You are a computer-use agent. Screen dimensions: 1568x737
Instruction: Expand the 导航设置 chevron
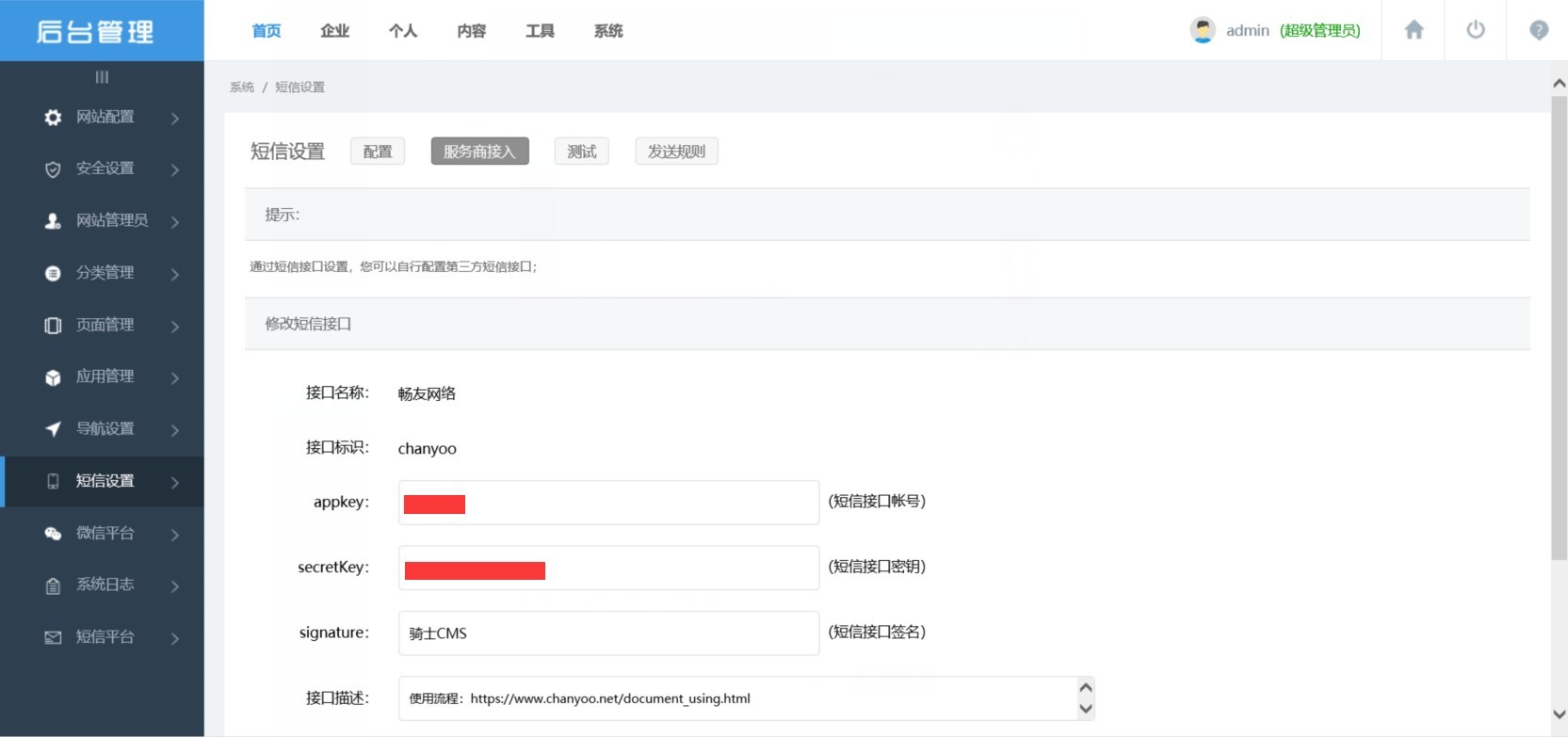click(x=175, y=430)
